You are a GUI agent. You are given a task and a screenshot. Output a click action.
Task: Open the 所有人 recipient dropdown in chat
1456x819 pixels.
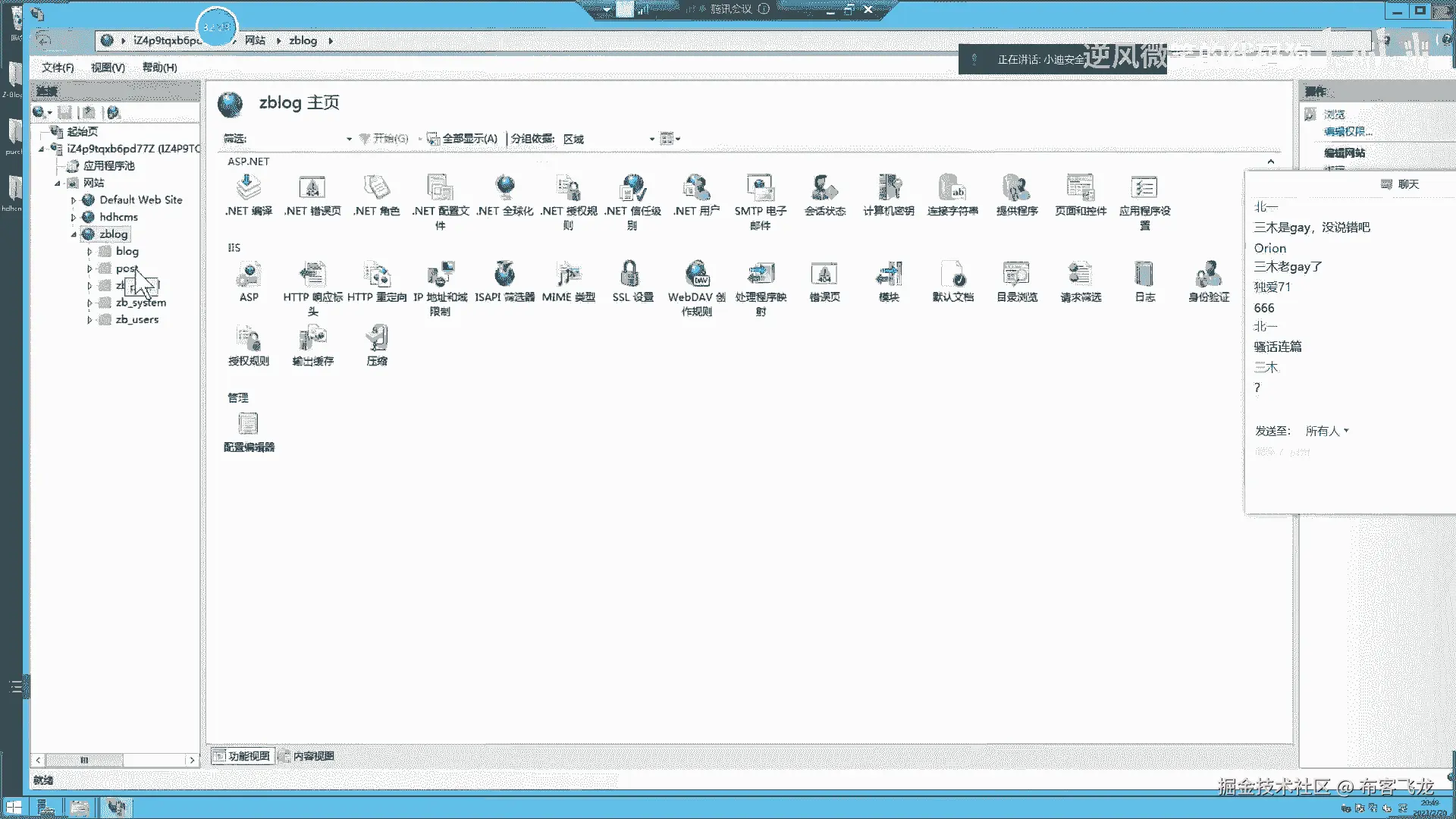[x=1327, y=431]
